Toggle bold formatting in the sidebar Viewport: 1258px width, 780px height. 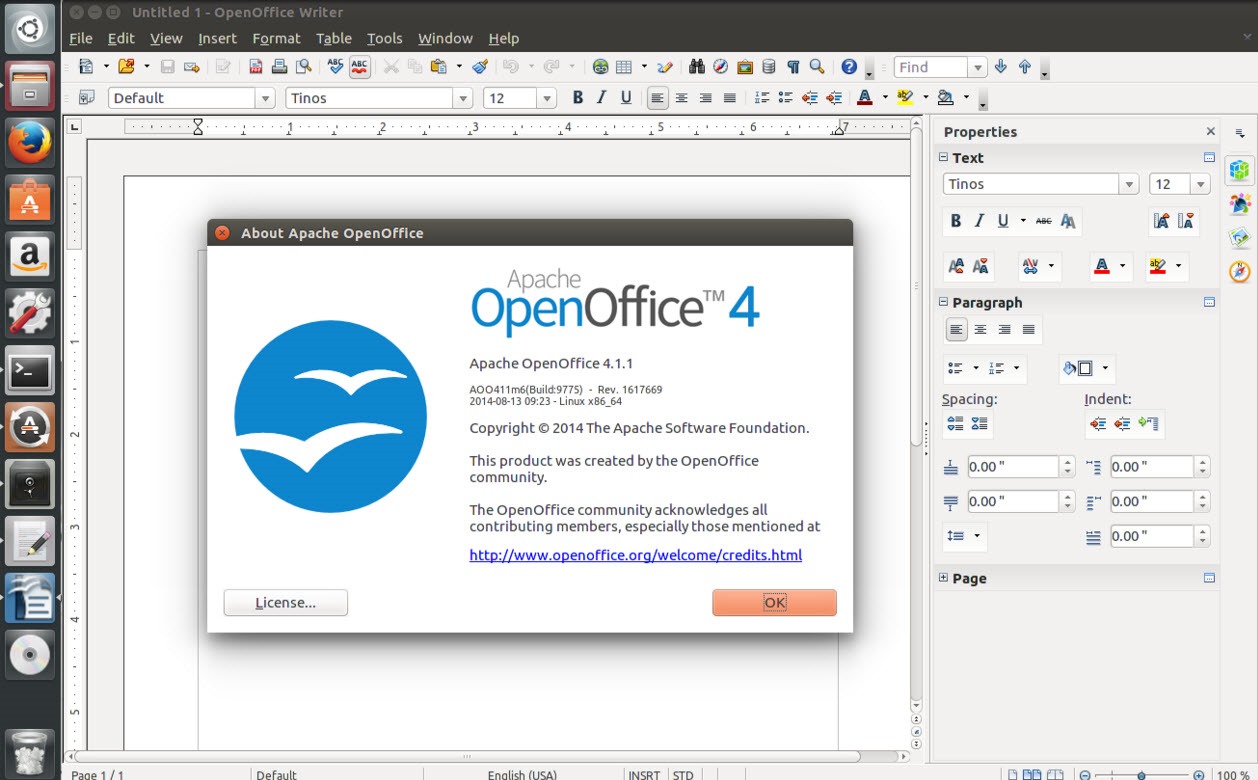click(x=956, y=220)
